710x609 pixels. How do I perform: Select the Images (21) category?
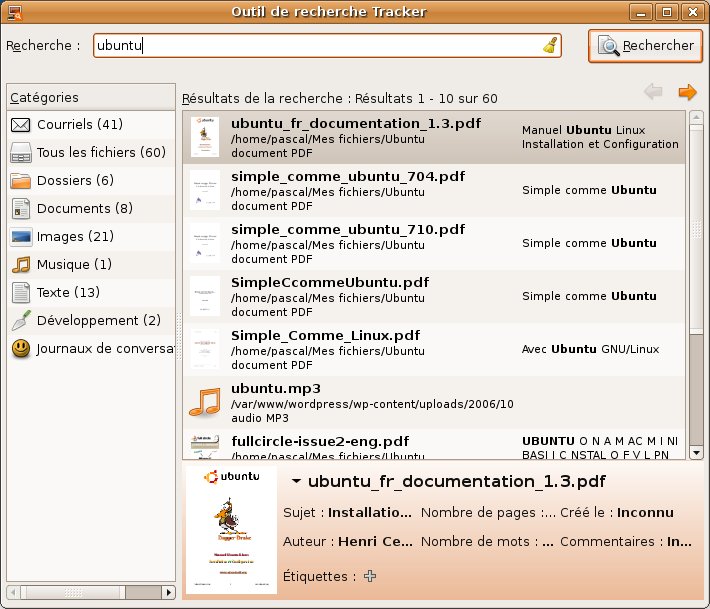point(91,236)
